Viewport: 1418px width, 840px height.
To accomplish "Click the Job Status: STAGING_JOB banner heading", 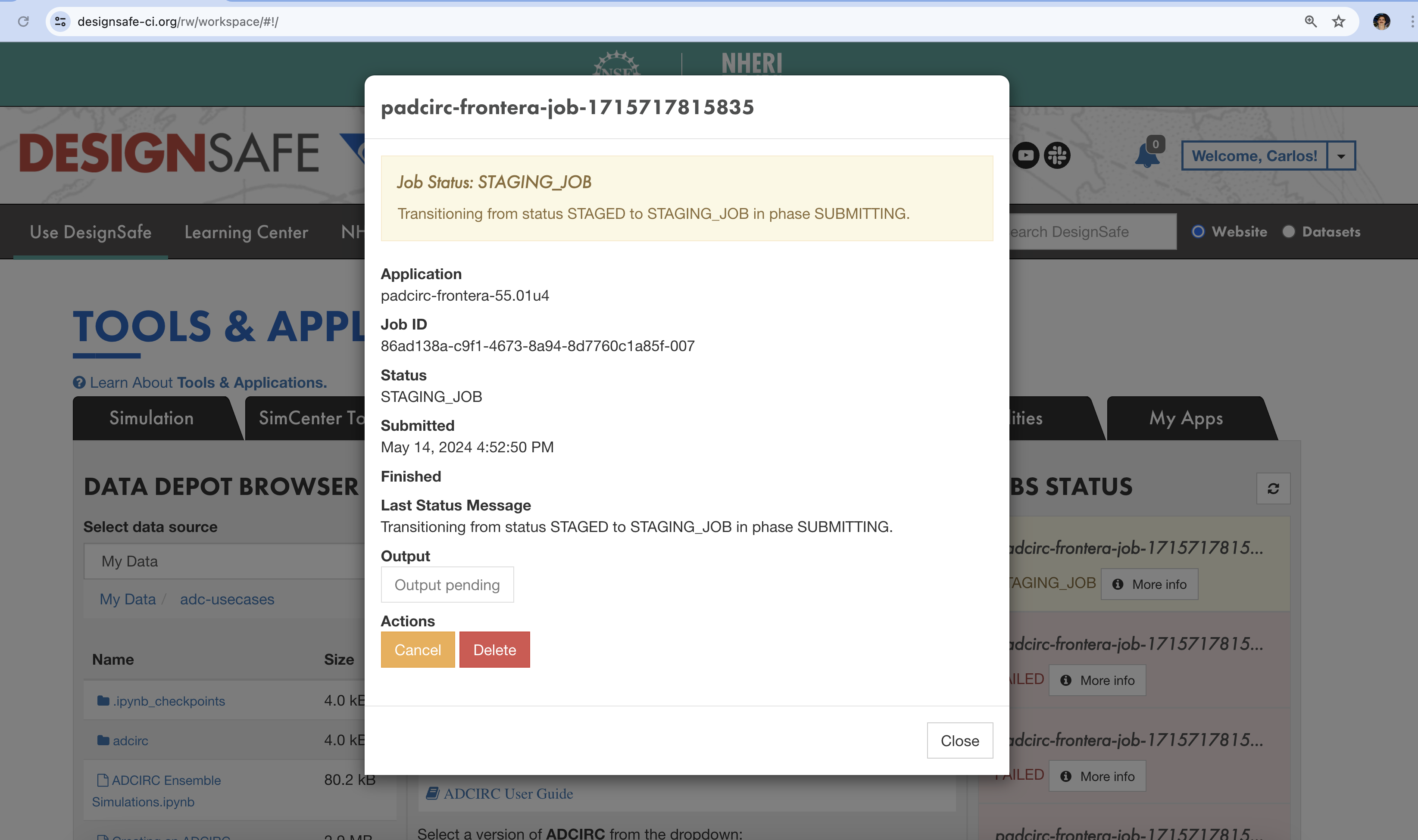I will tap(494, 182).
